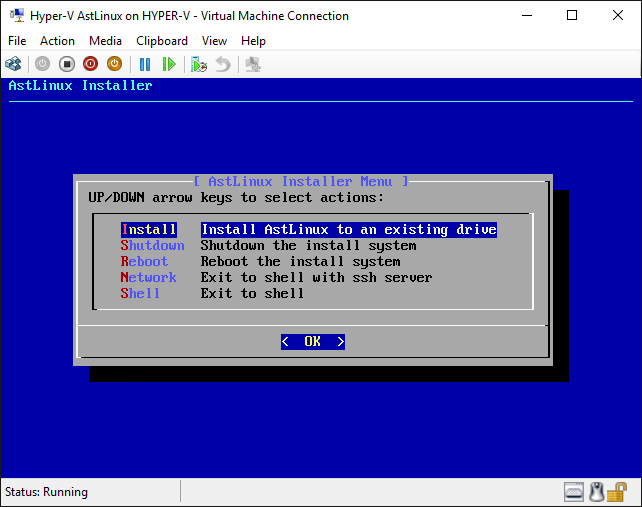Click the Turn Off (stop) toolbar icon
Screen dimensions: 642x507
67,64
